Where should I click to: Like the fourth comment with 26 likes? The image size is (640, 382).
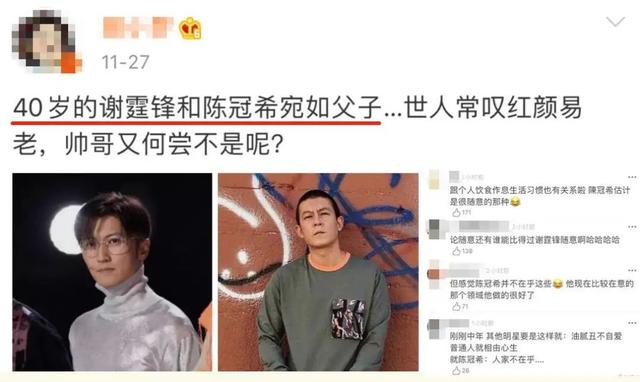pos(456,370)
